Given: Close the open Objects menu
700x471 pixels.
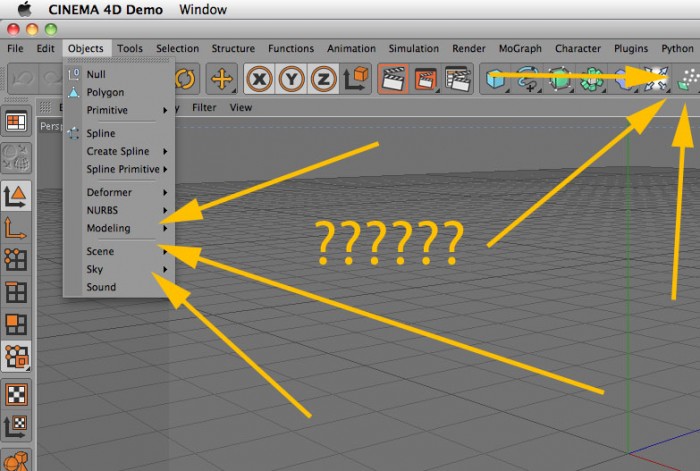Looking at the screenshot, I should (x=86, y=48).
